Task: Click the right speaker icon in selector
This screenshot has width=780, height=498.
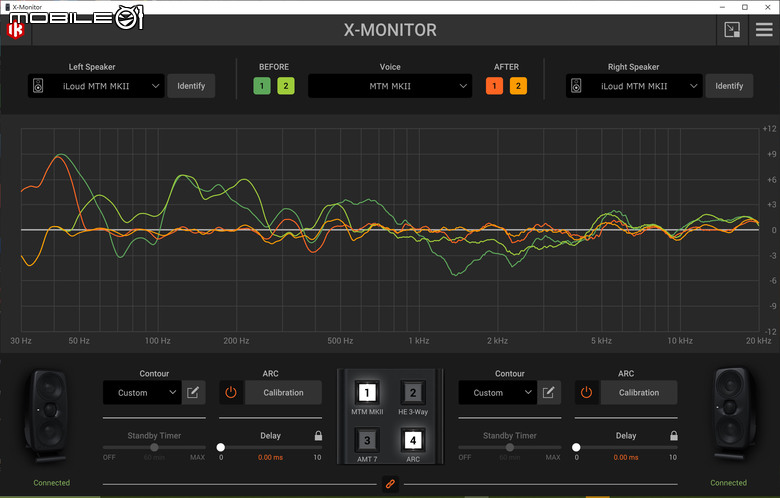Action: [x=576, y=86]
